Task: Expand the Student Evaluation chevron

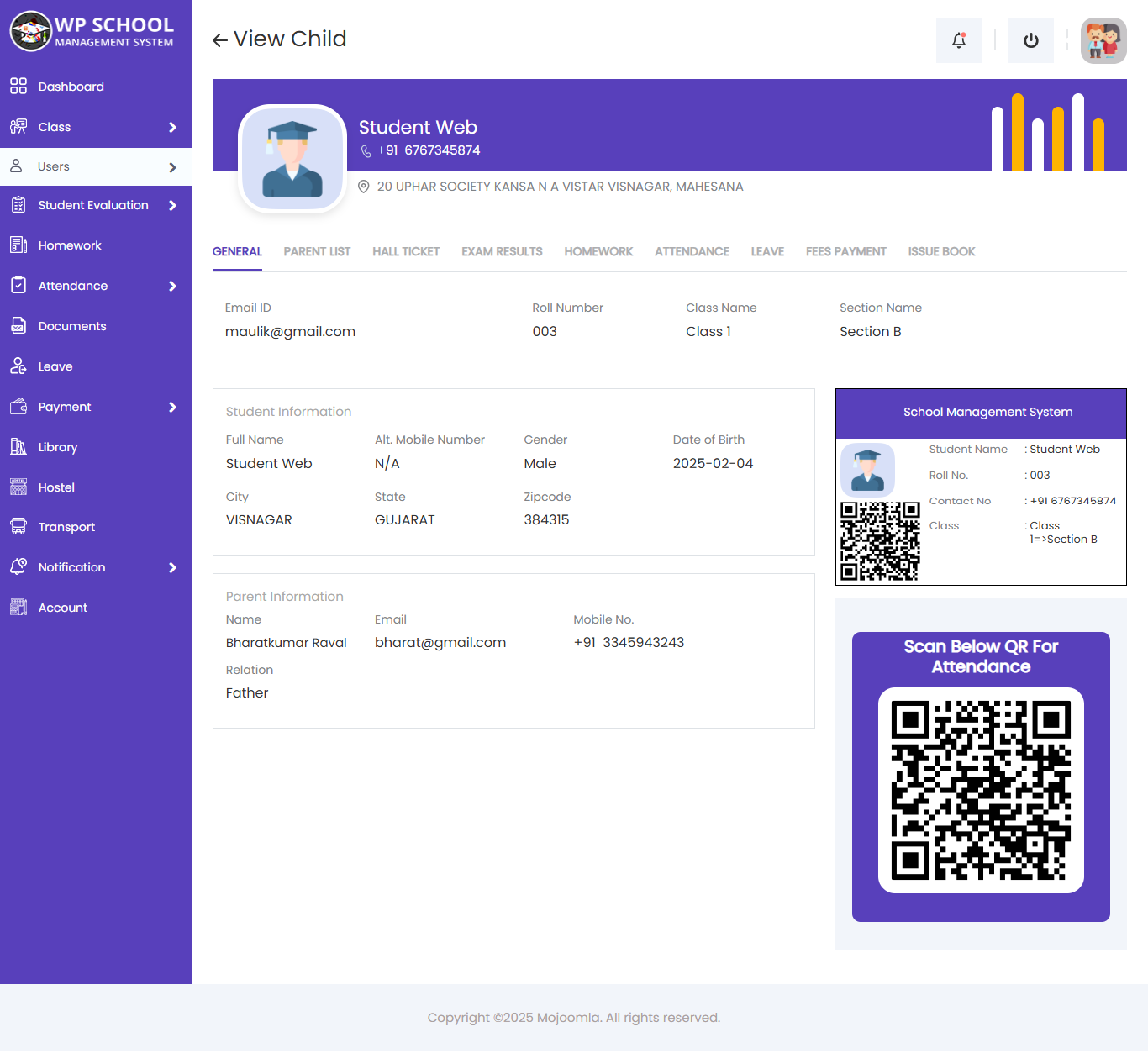Action: pyautogui.click(x=172, y=205)
